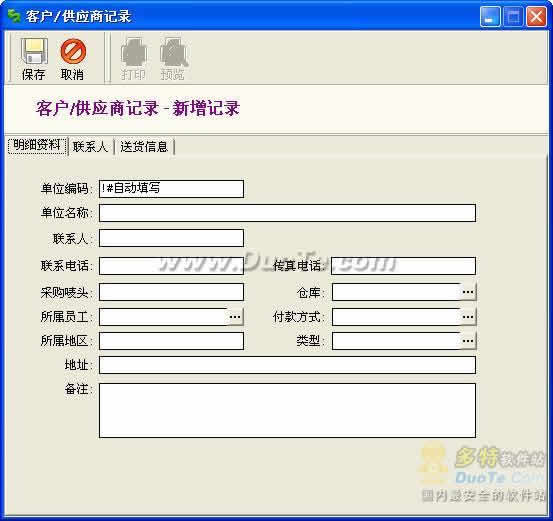Focus the 联系电话 input field
Image resolution: width=553 pixels, height=521 pixels.
pos(171,266)
